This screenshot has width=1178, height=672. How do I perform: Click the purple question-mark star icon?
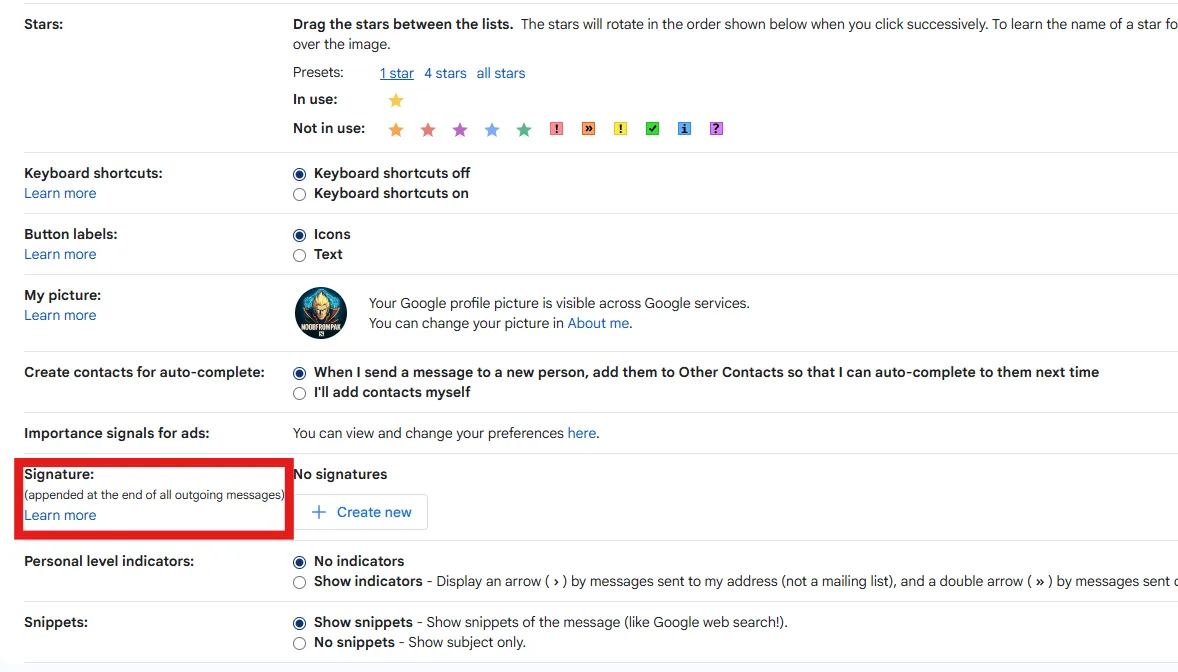[x=716, y=128]
